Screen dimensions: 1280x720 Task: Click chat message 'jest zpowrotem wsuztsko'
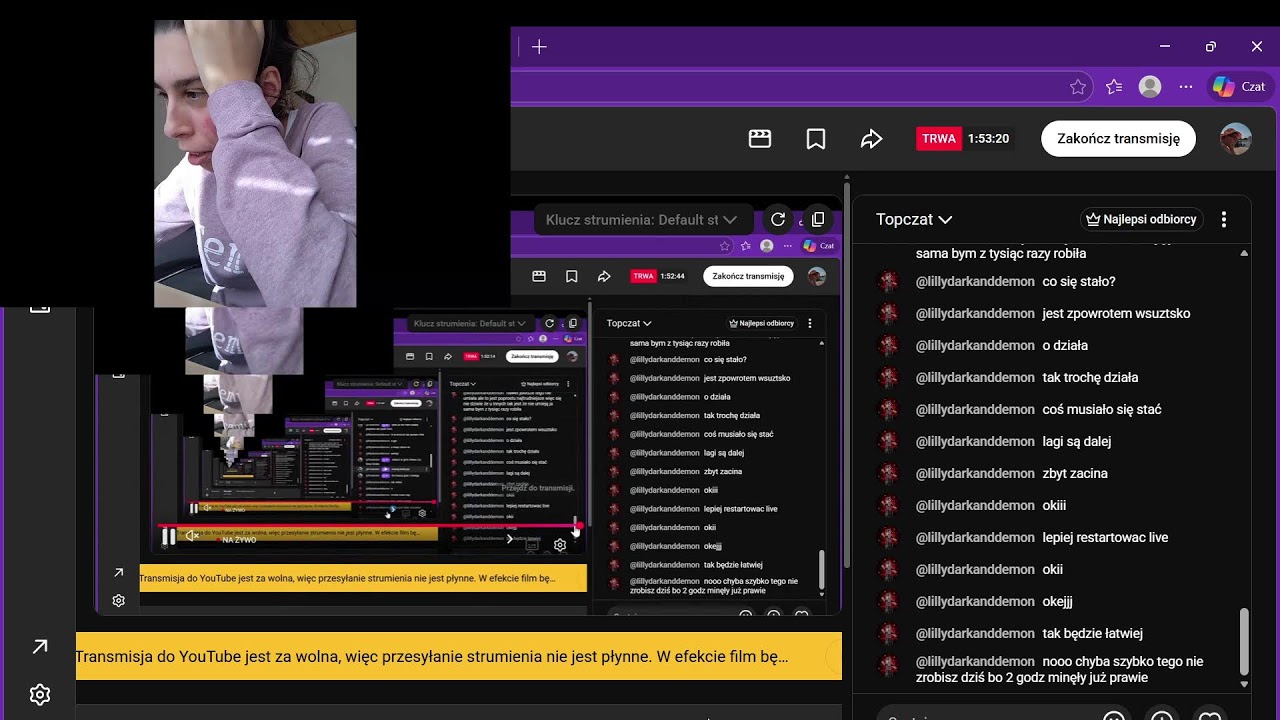1116,314
